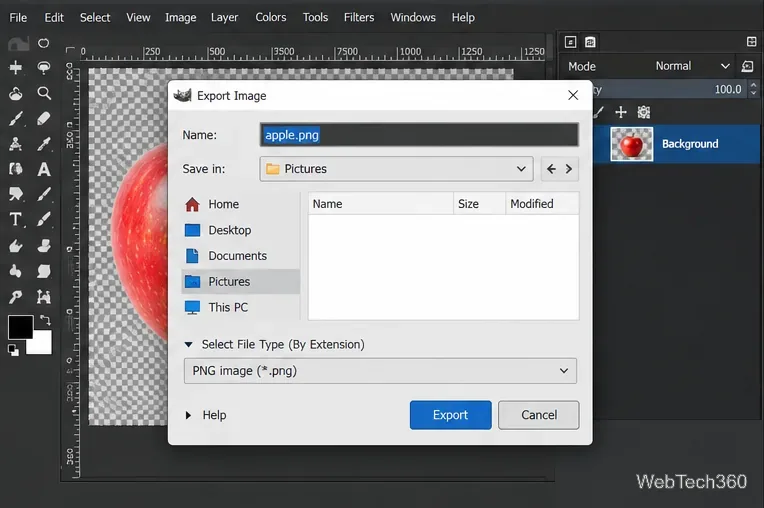Sort files by Size column header
Image resolution: width=764 pixels, height=508 pixels.
479,204
